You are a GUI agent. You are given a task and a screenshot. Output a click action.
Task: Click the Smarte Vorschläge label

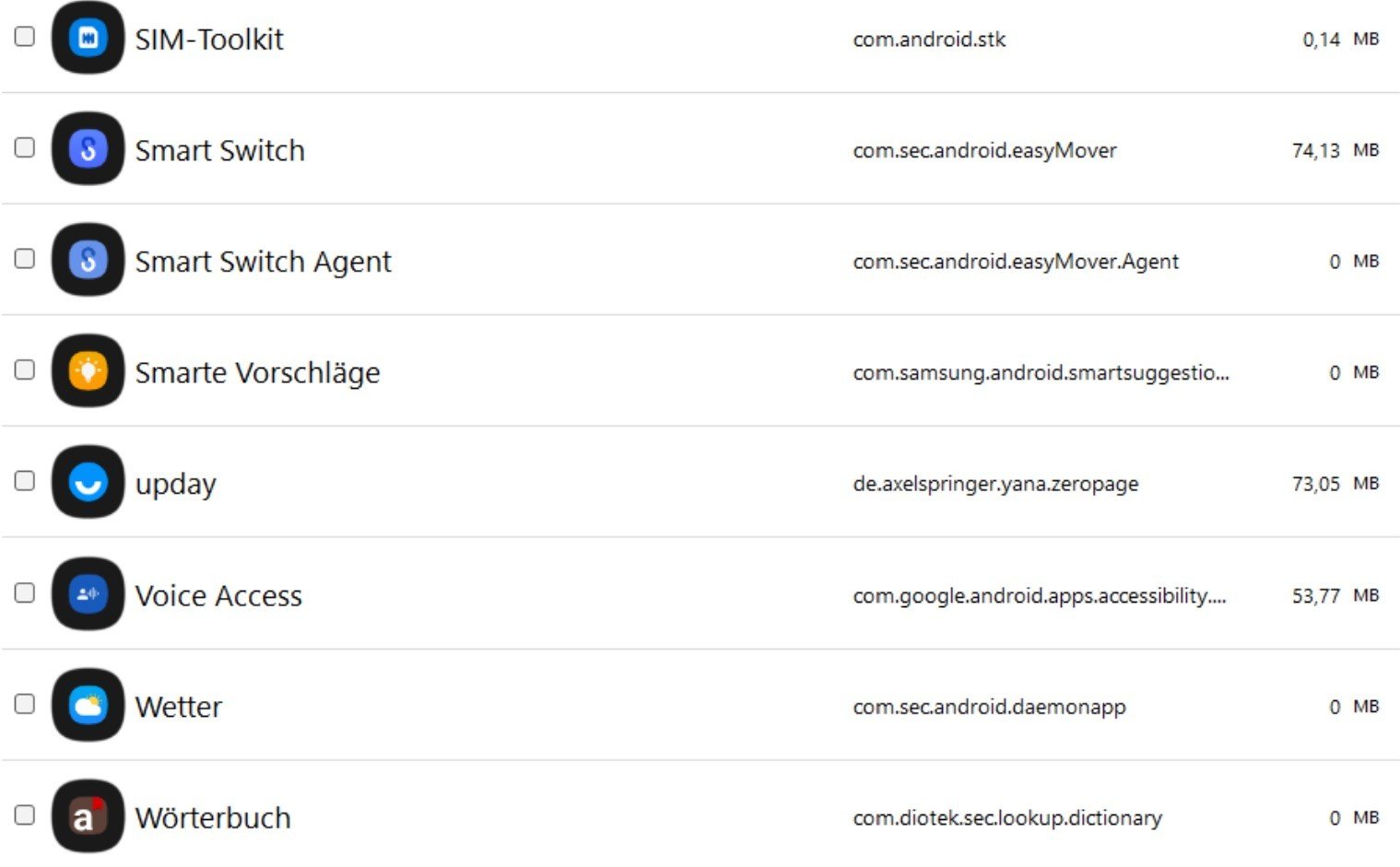click(x=257, y=372)
